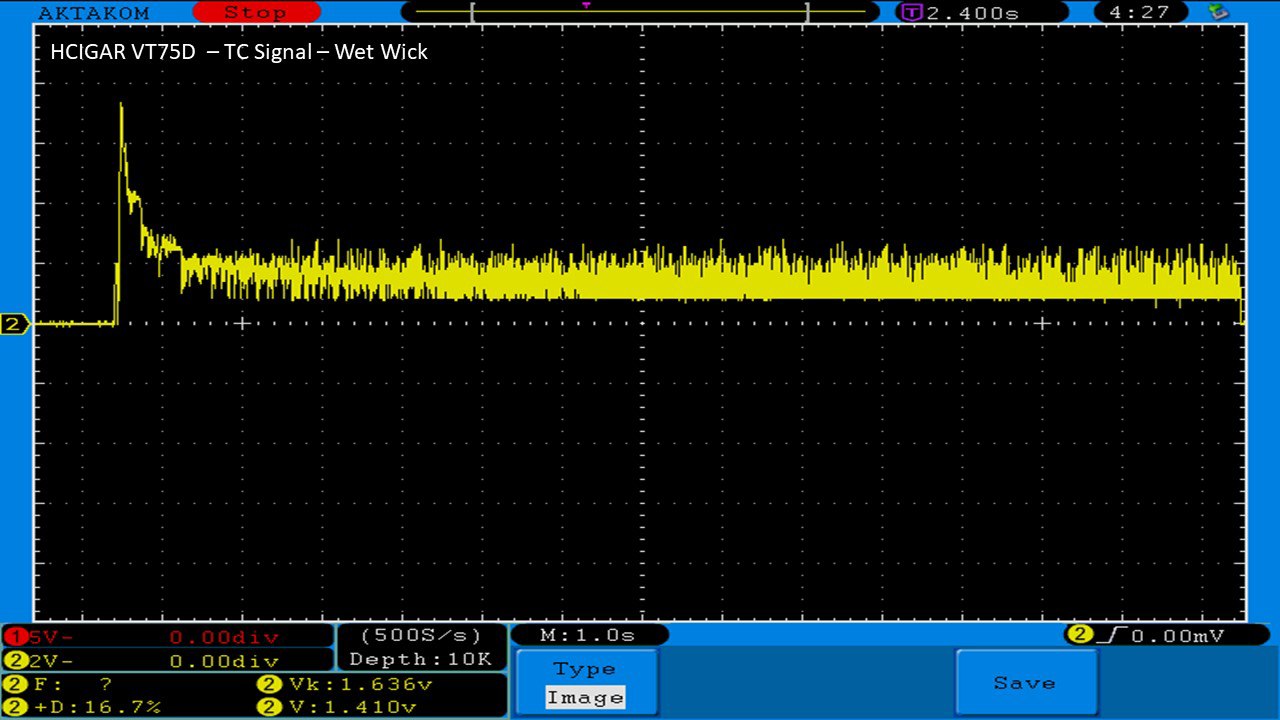Click the purple trigger position marker at top
Viewport: 1280px width, 720px height.
tap(586, 6)
